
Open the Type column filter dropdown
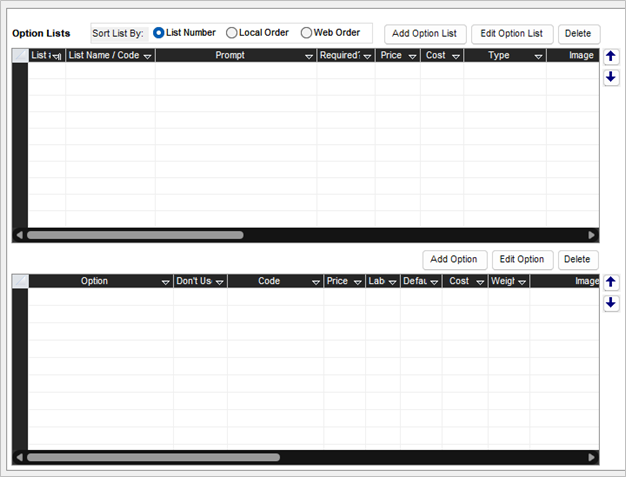538,57
